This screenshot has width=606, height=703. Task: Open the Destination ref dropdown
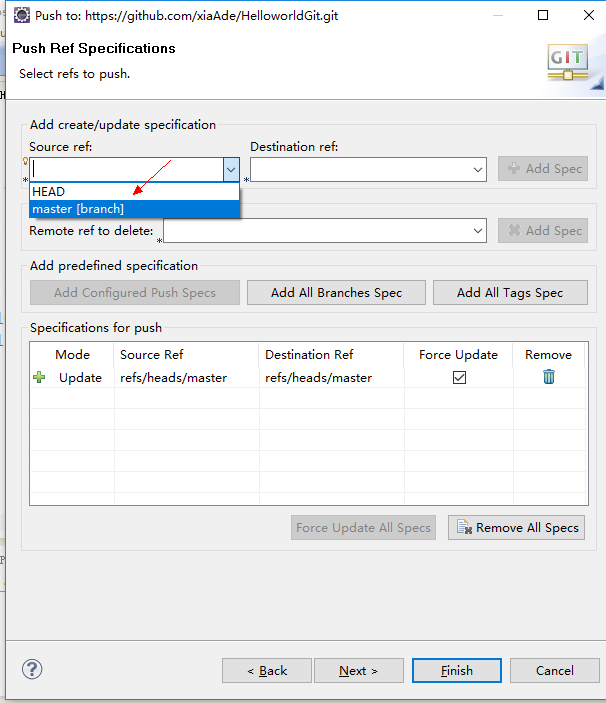(477, 169)
